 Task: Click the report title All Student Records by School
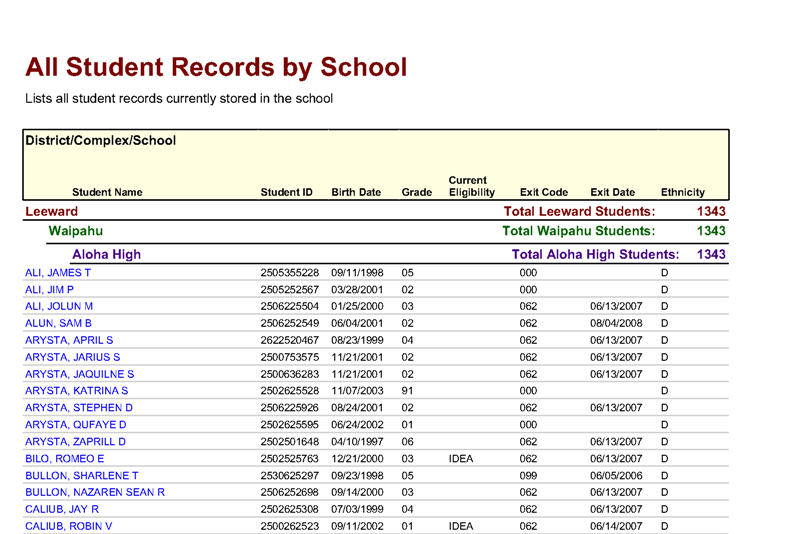pyautogui.click(x=216, y=67)
